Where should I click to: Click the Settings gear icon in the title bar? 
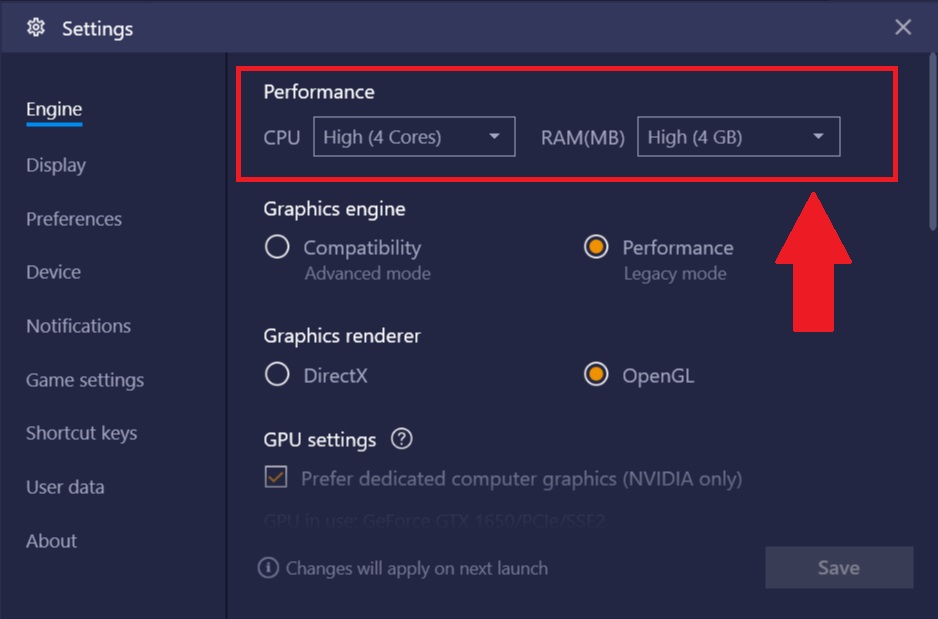point(36,28)
